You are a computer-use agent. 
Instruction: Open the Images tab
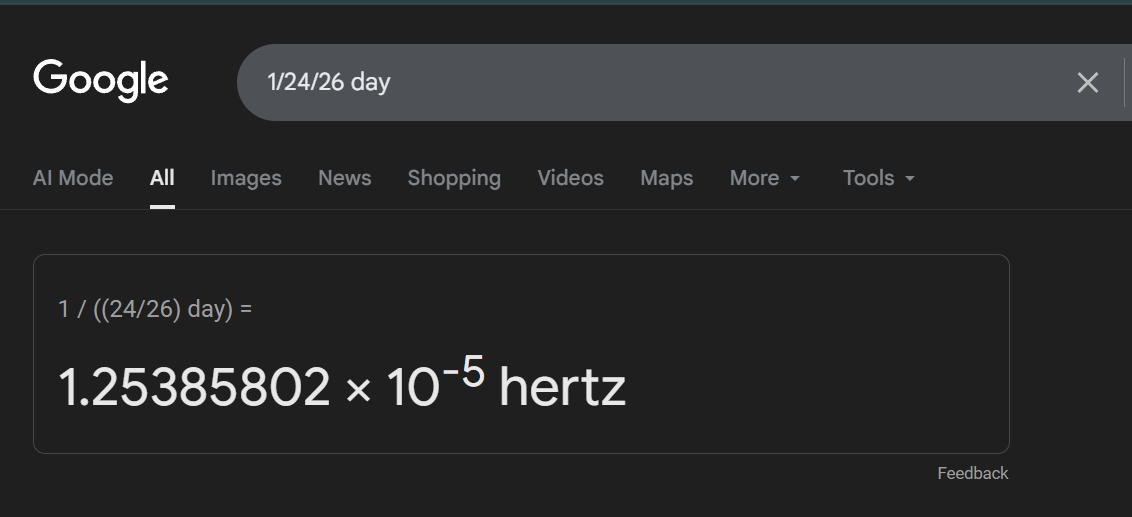[246, 178]
